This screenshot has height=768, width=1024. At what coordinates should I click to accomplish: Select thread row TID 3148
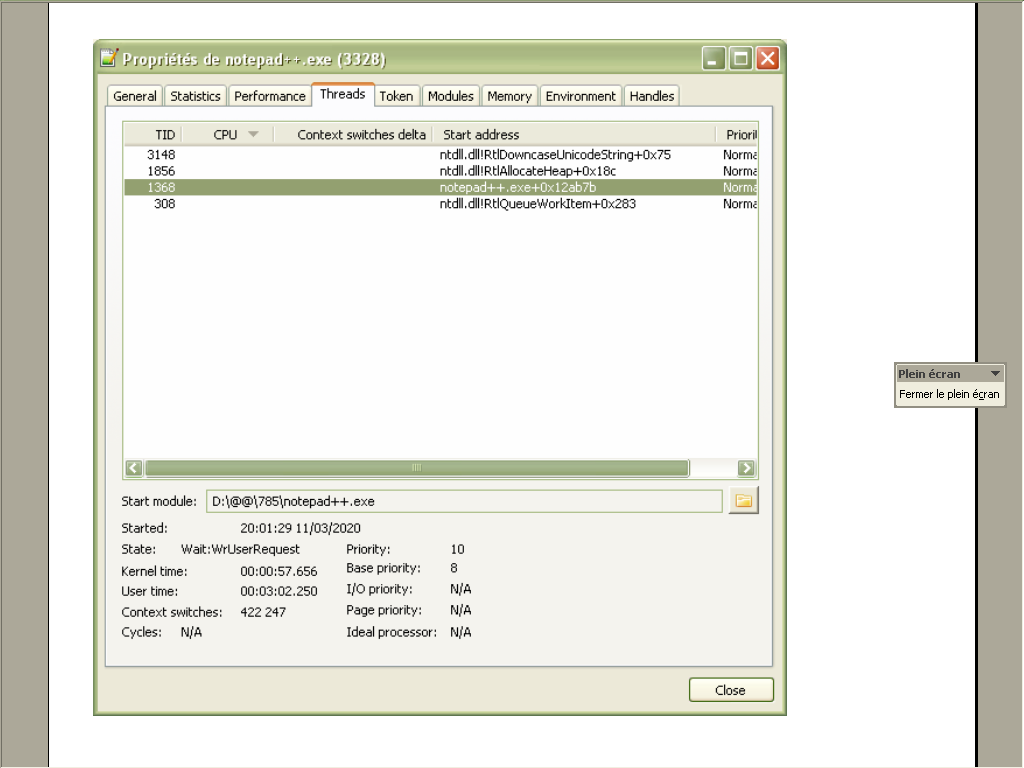point(441,155)
